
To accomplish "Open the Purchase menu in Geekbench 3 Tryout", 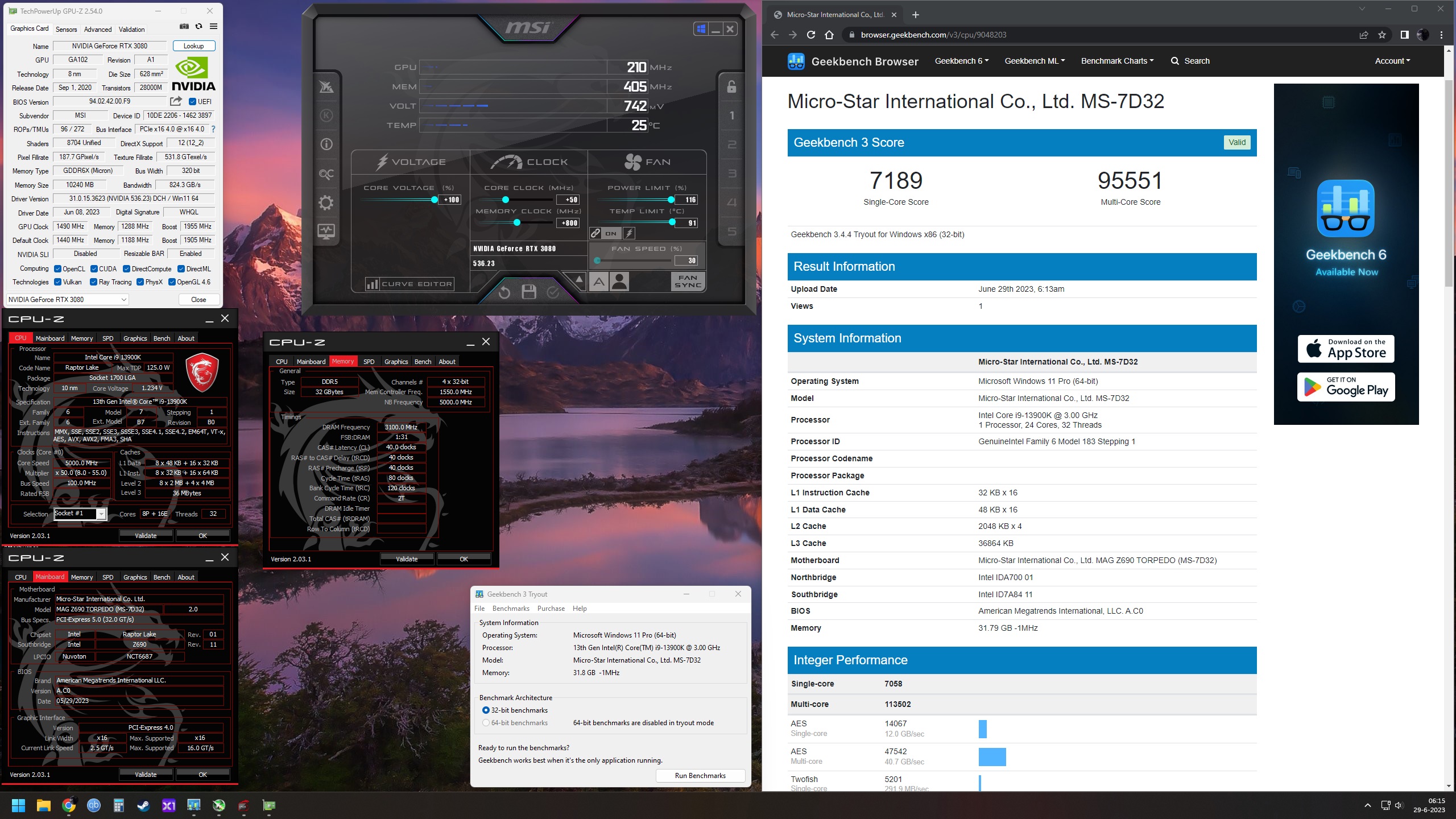I will click(x=551, y=609).
